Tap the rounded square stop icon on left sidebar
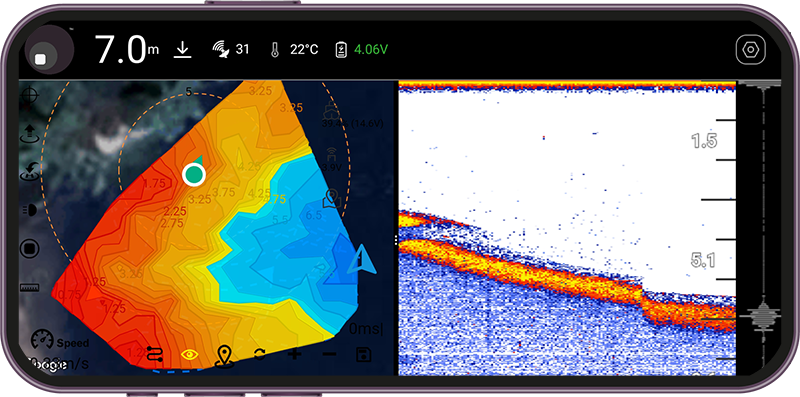 click(x=30, y=249)
